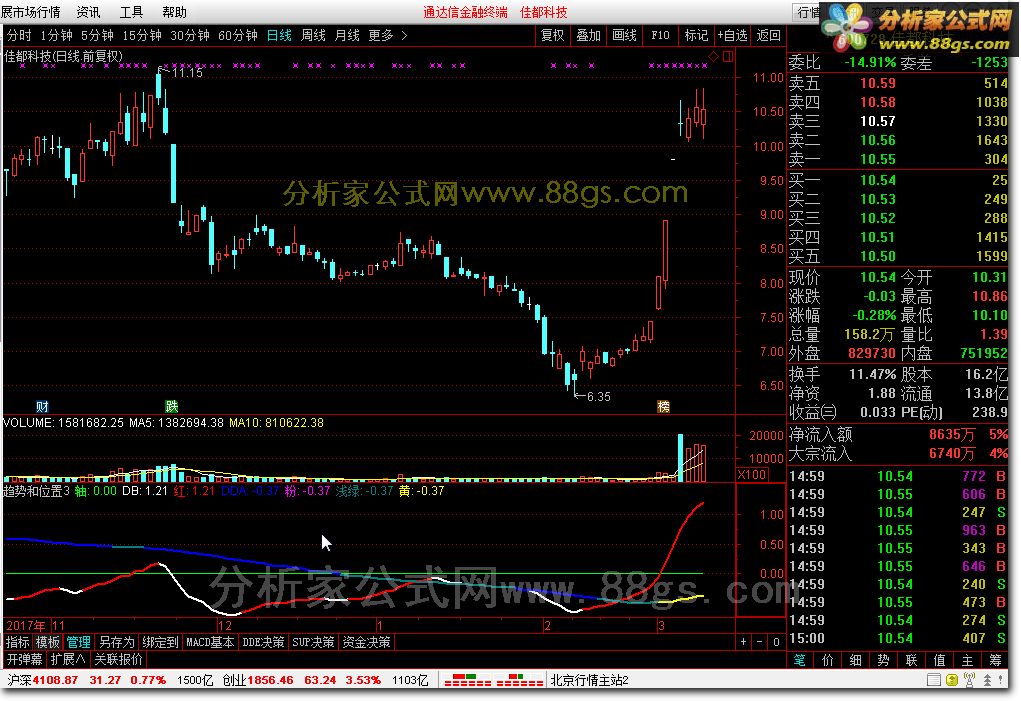This screenshot has height=701, width=1021.
Task: Click the X100 volume scale label
Action: [x=751, y=474]
